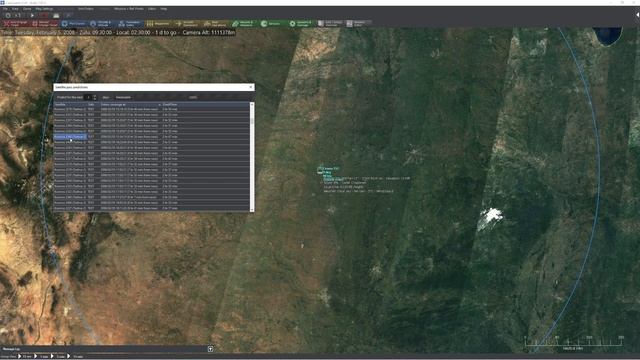Open the Editor menu
The image size is (640, 360).
tap(152, 9)
